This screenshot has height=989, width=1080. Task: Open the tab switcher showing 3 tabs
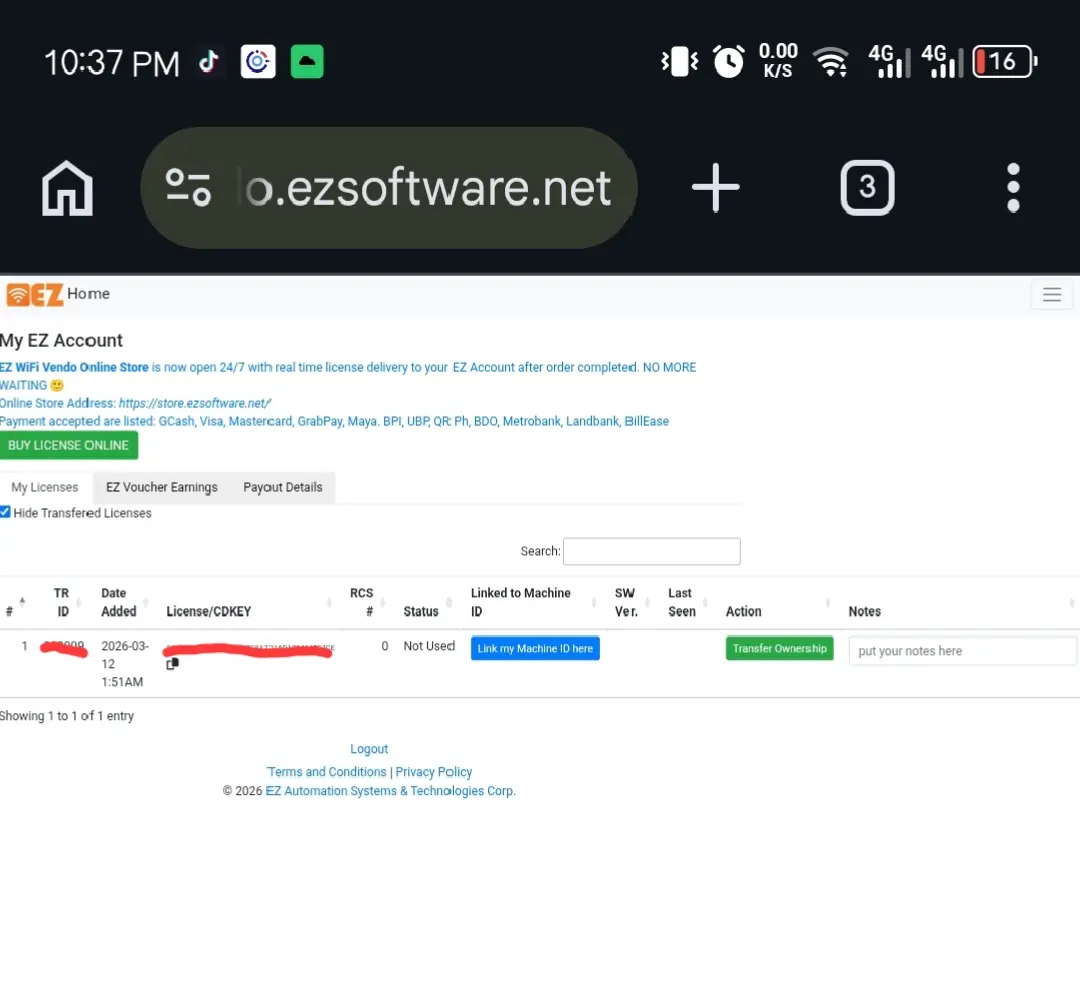point(867,187)
